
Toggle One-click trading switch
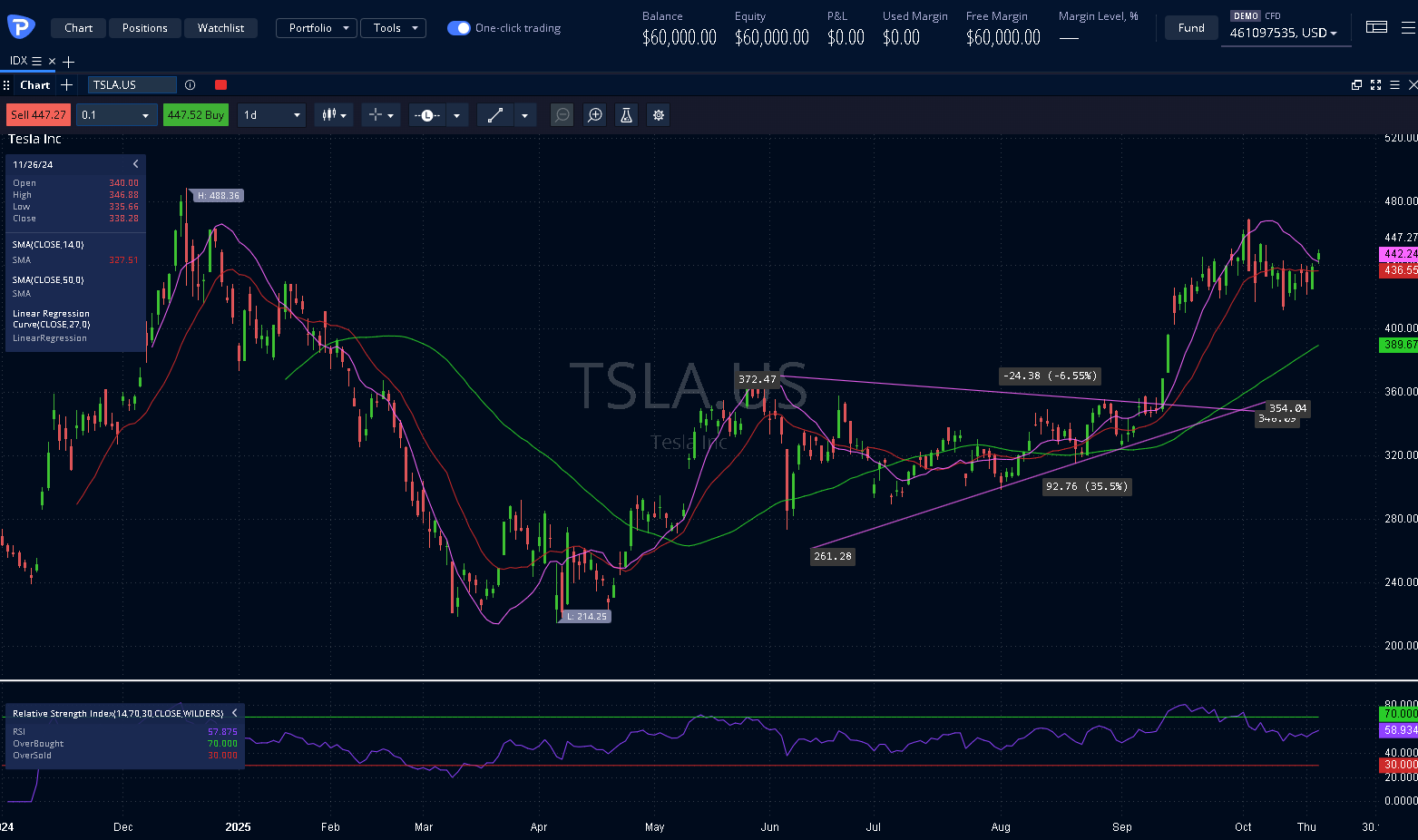[x=459, y=28]
